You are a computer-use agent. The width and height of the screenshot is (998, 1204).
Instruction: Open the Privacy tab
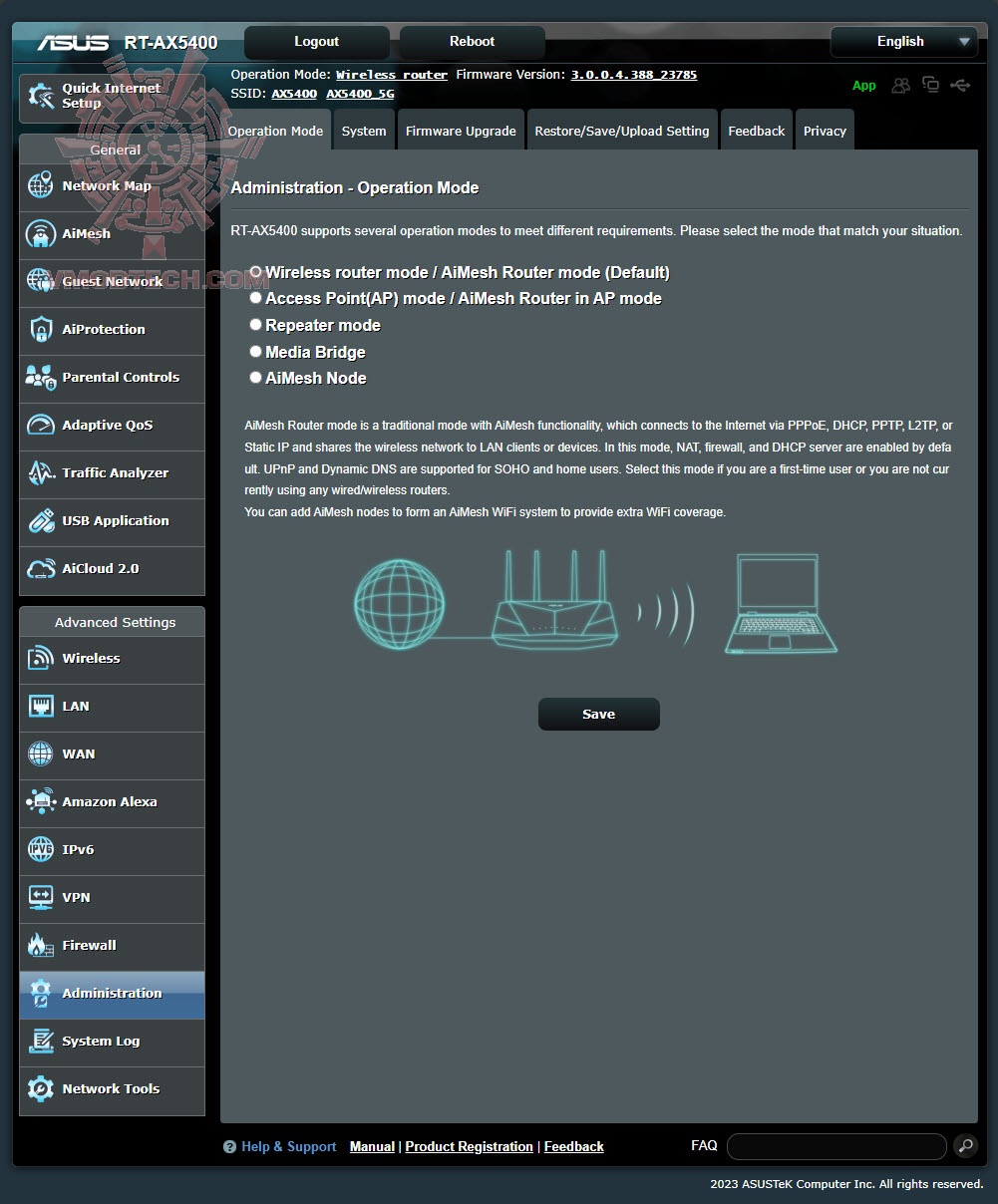825,131
